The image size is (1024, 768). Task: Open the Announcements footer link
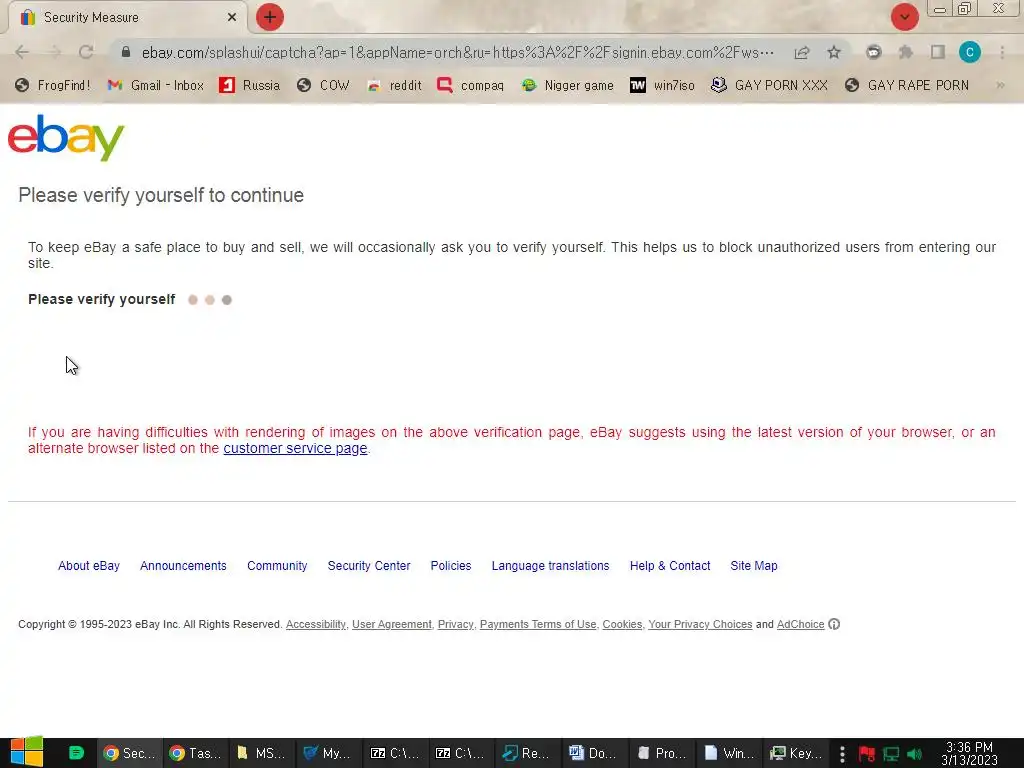[184, 566]
